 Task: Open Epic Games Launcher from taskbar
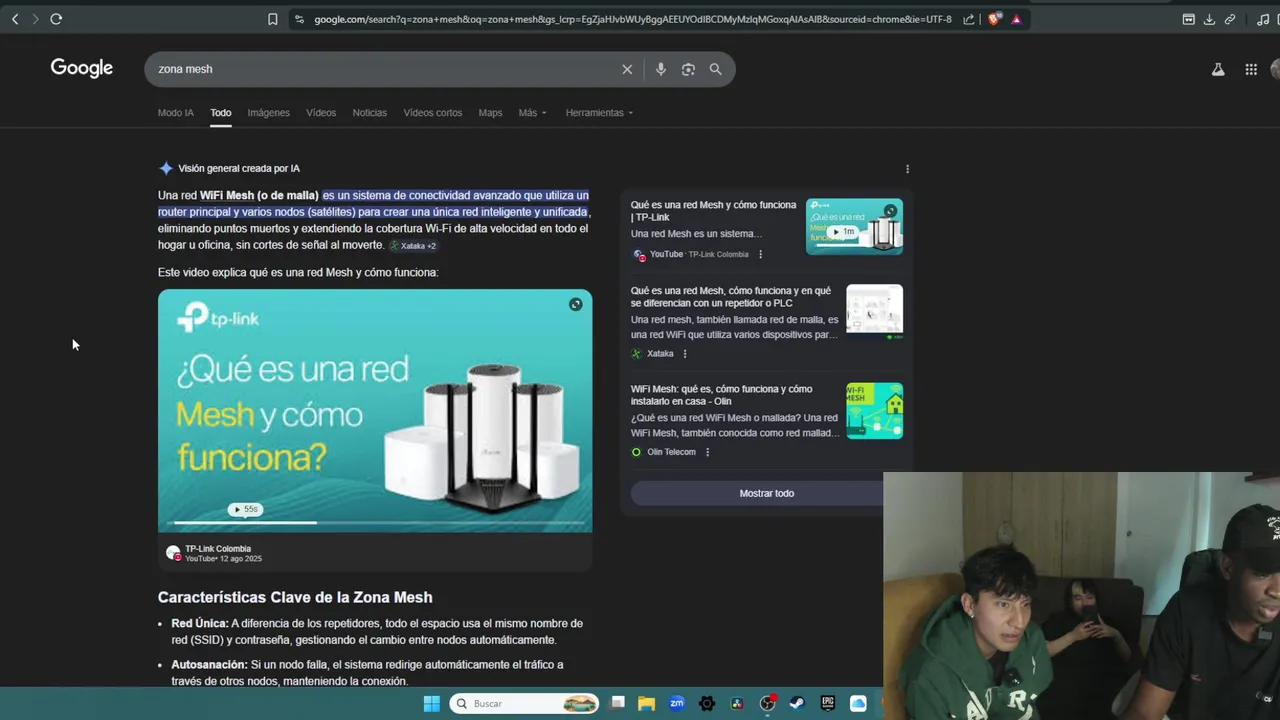(828, 704)
